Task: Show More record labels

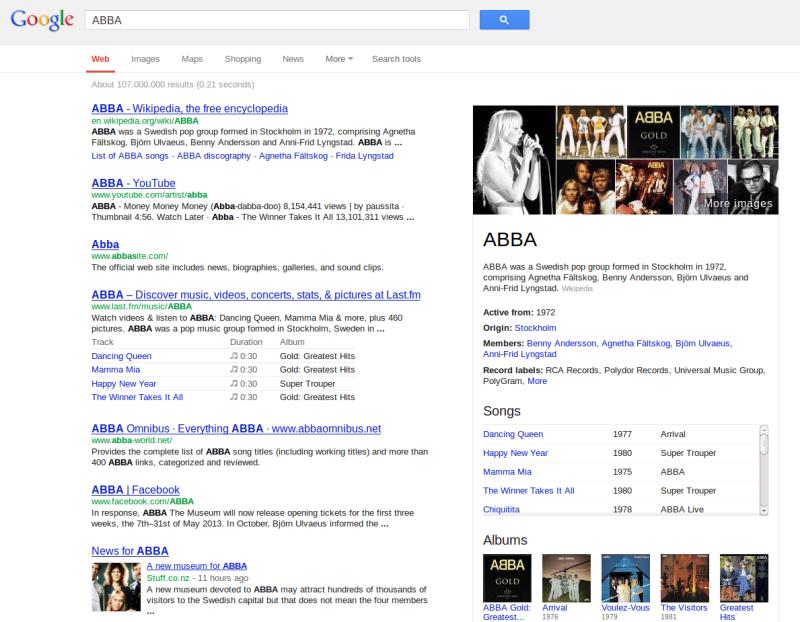Action: (x=537, y=381)
